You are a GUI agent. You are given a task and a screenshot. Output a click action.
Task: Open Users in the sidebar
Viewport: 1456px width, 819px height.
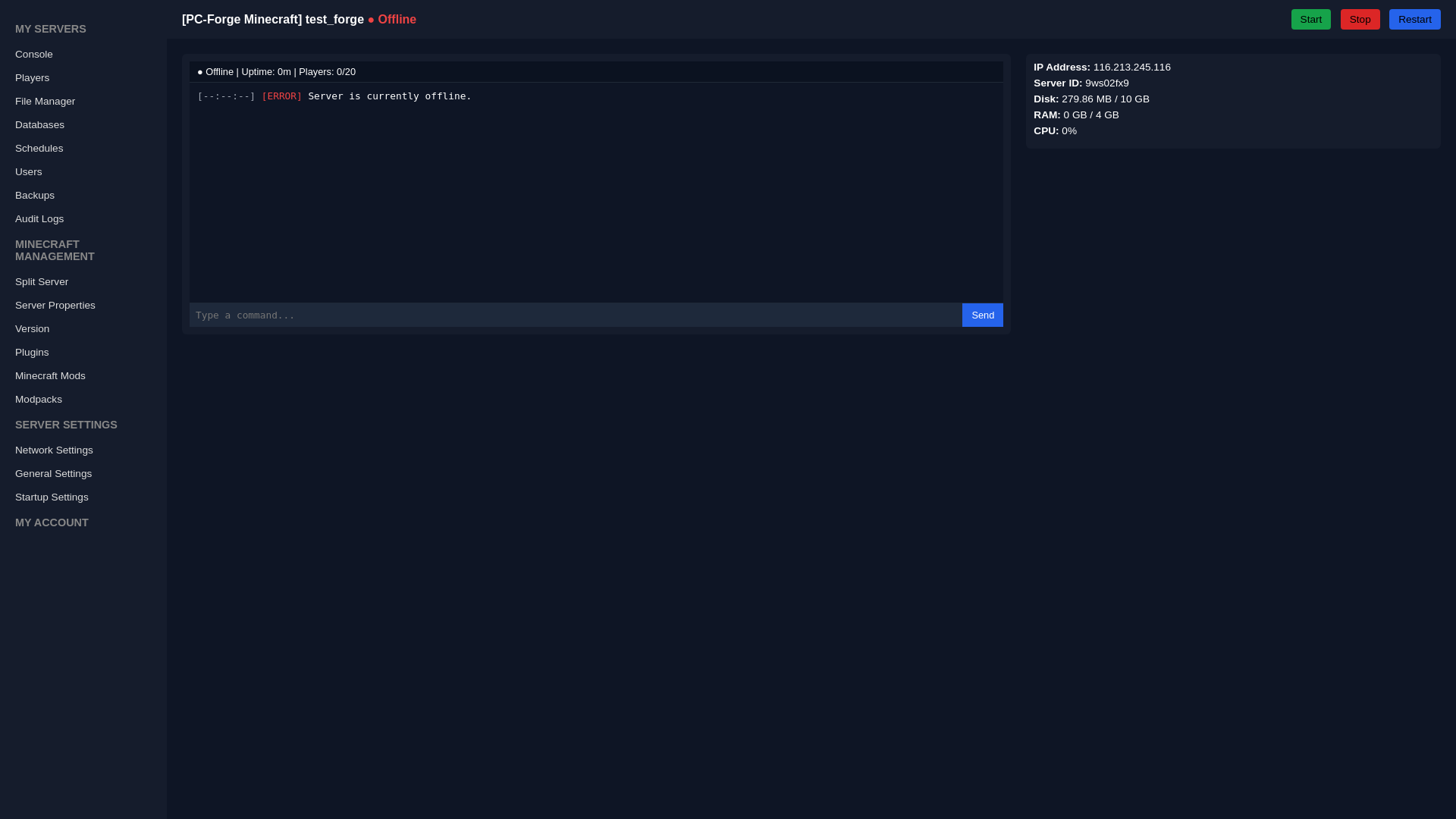point(28,172)
